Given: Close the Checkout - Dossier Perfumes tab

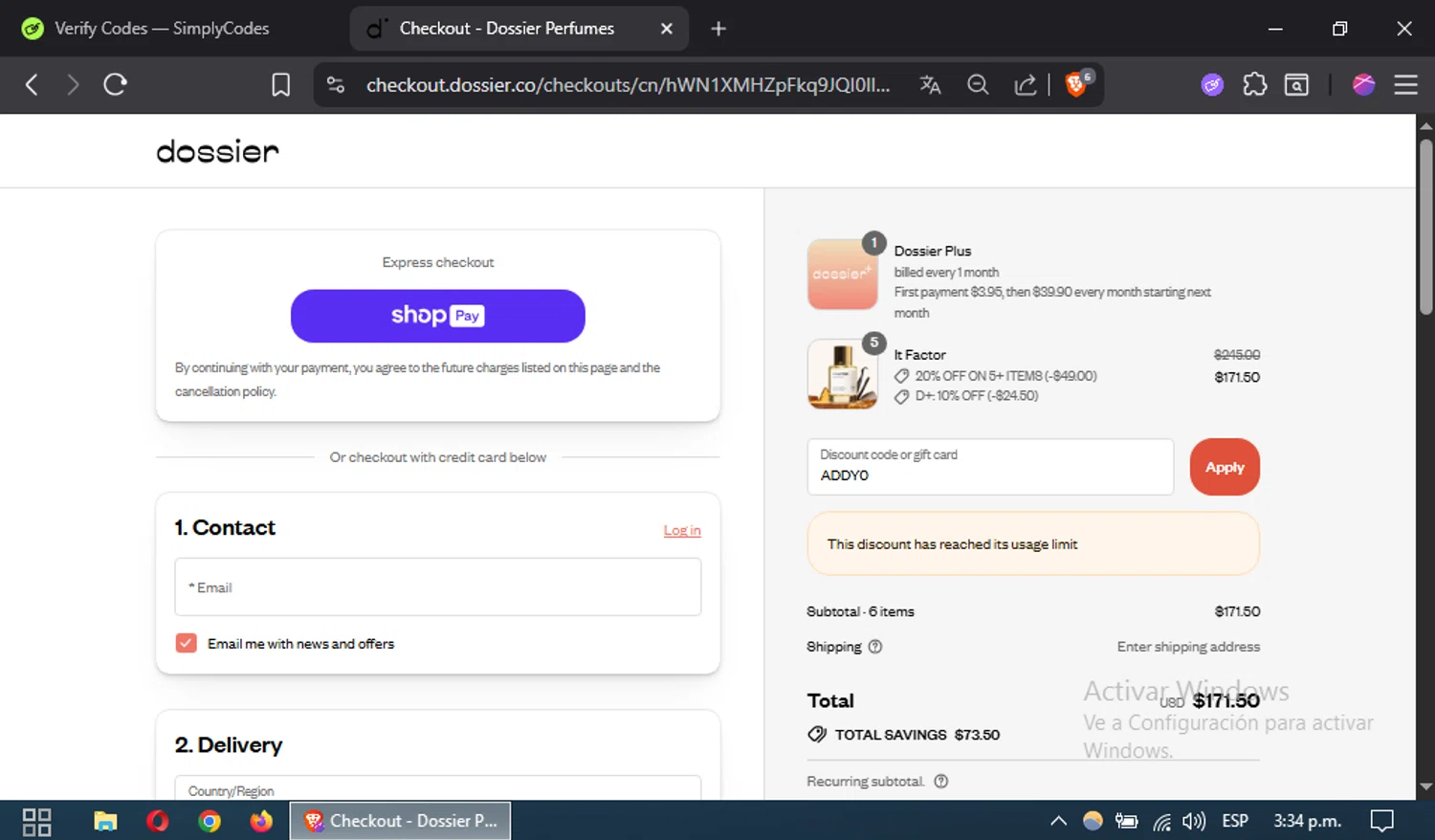Looking at the screenshot, I should coord(667,29).
